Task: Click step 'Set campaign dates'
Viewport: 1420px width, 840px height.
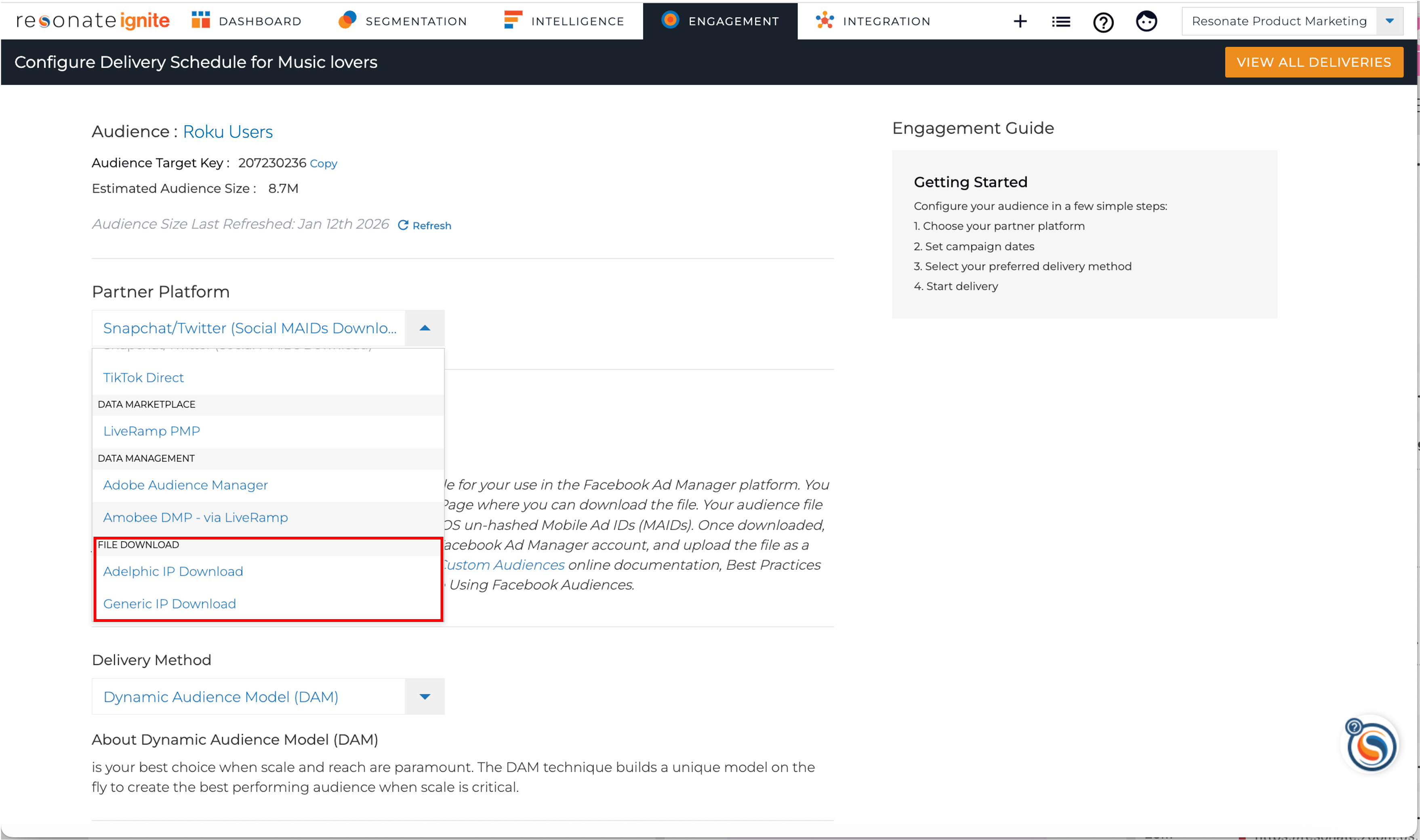Action: pyautogui.click(x=974, y=247)
